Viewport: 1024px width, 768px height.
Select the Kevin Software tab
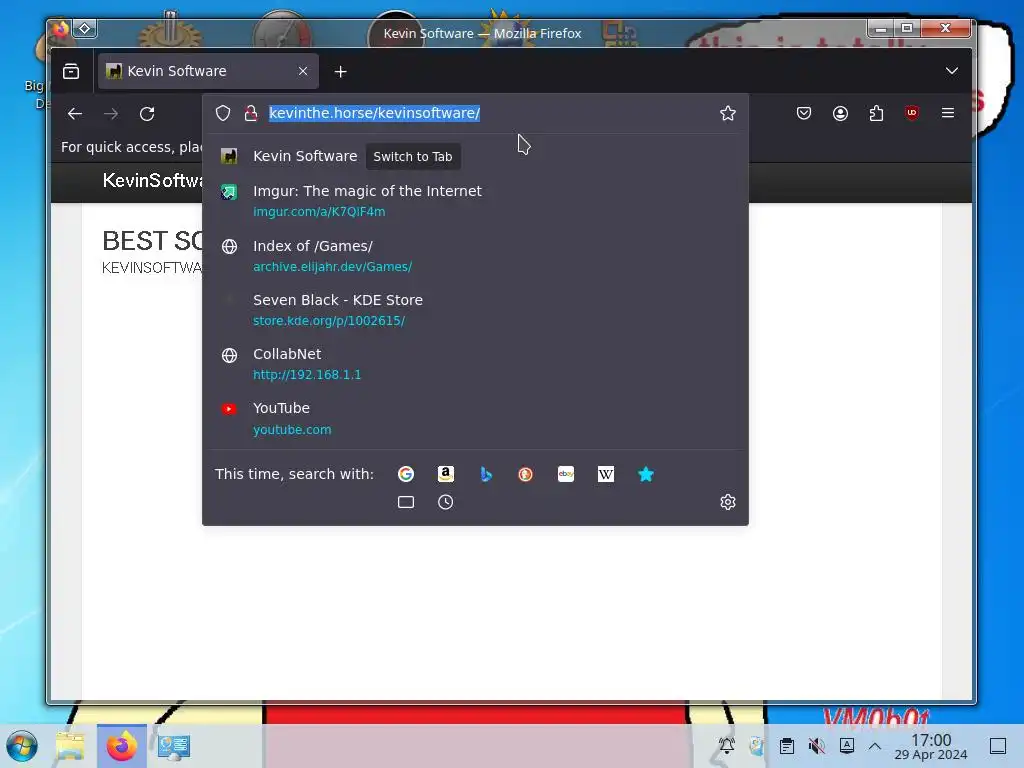click(208, 71)
